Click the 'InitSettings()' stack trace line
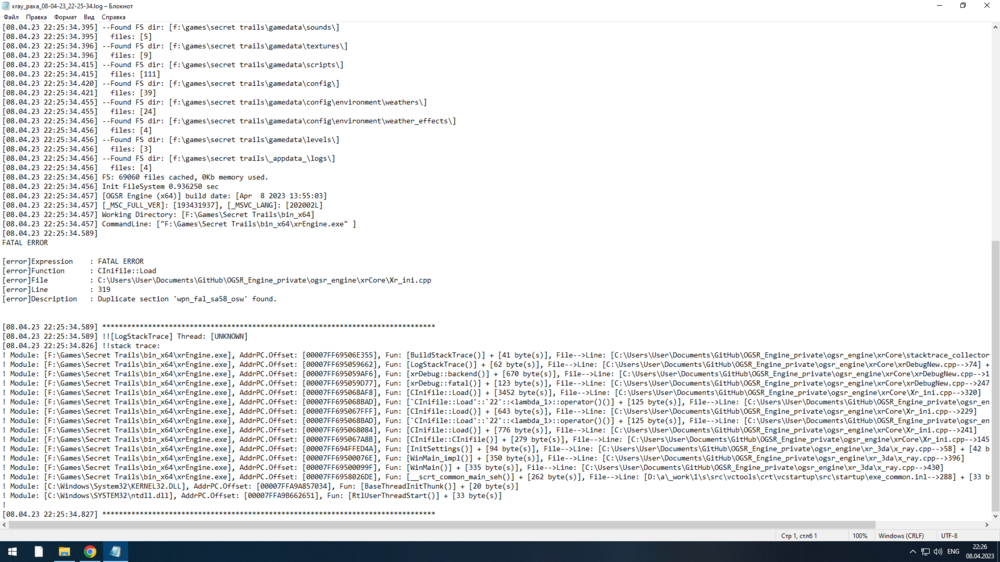Viewport: 1000px width, 562px height. tap(496, 449)
